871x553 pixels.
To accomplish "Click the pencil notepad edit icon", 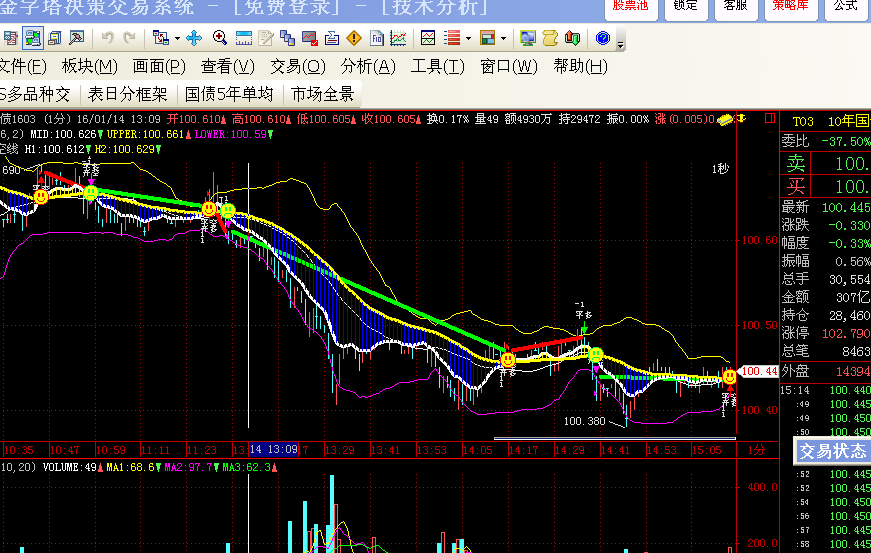I will coord(266,38).
